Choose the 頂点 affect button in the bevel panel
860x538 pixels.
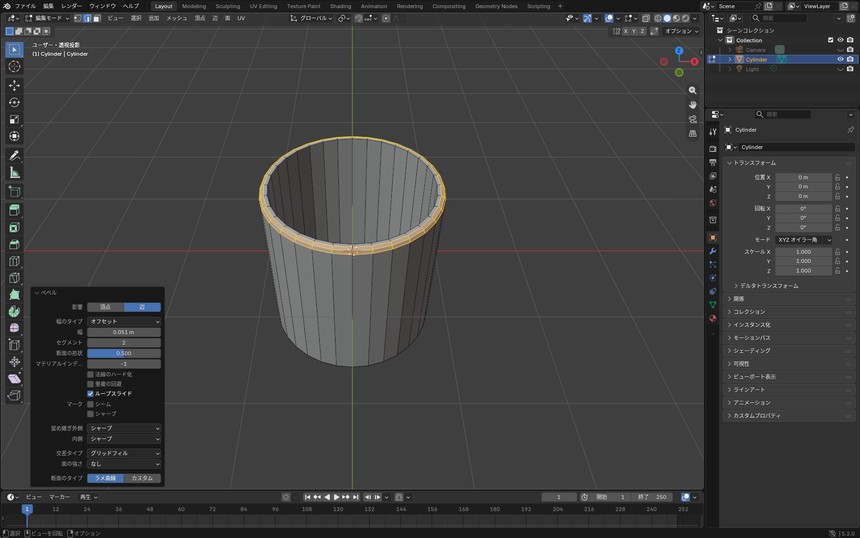105,307
